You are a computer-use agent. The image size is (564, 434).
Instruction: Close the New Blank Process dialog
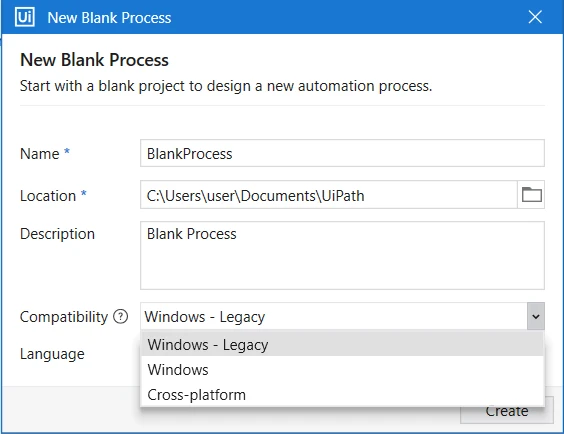535,17
